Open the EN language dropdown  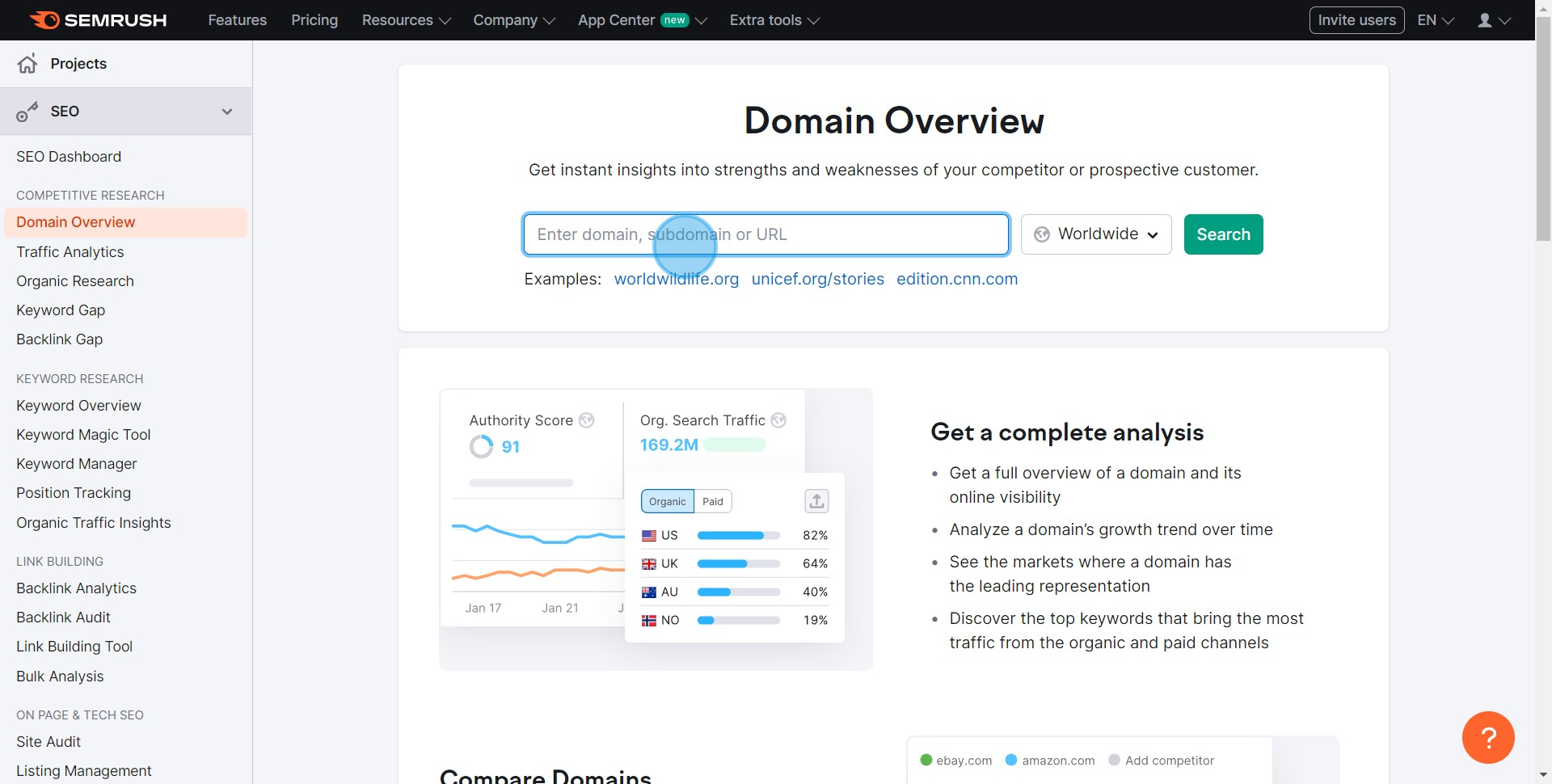click(1436, 20)
